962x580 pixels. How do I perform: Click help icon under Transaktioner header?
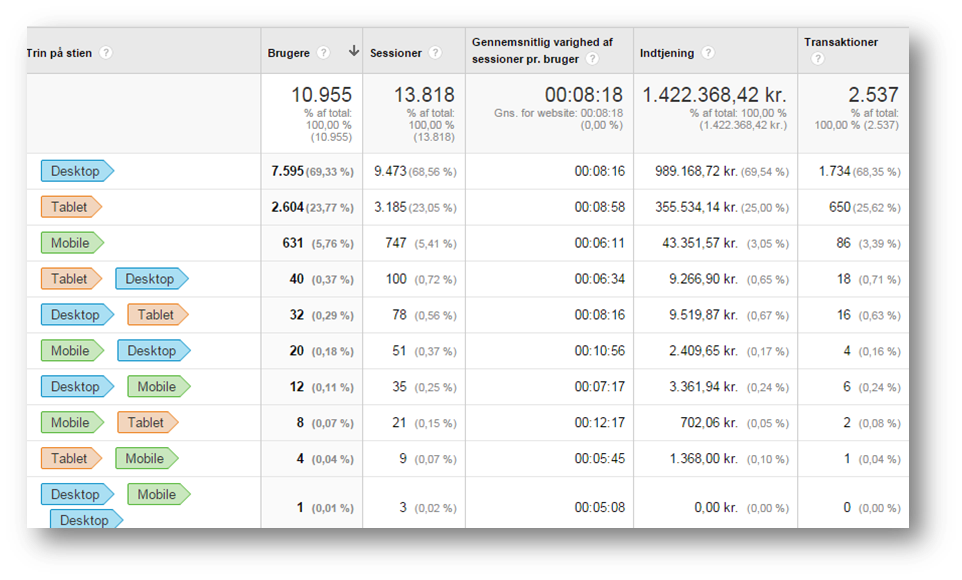817,59
